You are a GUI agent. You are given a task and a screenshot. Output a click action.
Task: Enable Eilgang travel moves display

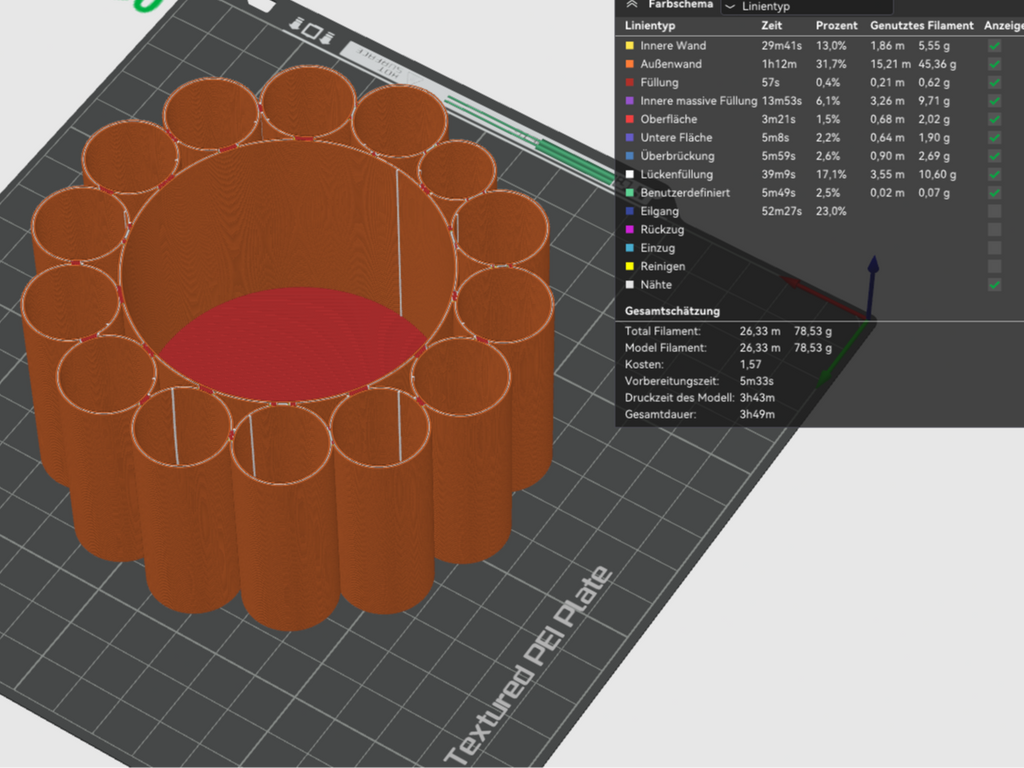pos(994,211)
